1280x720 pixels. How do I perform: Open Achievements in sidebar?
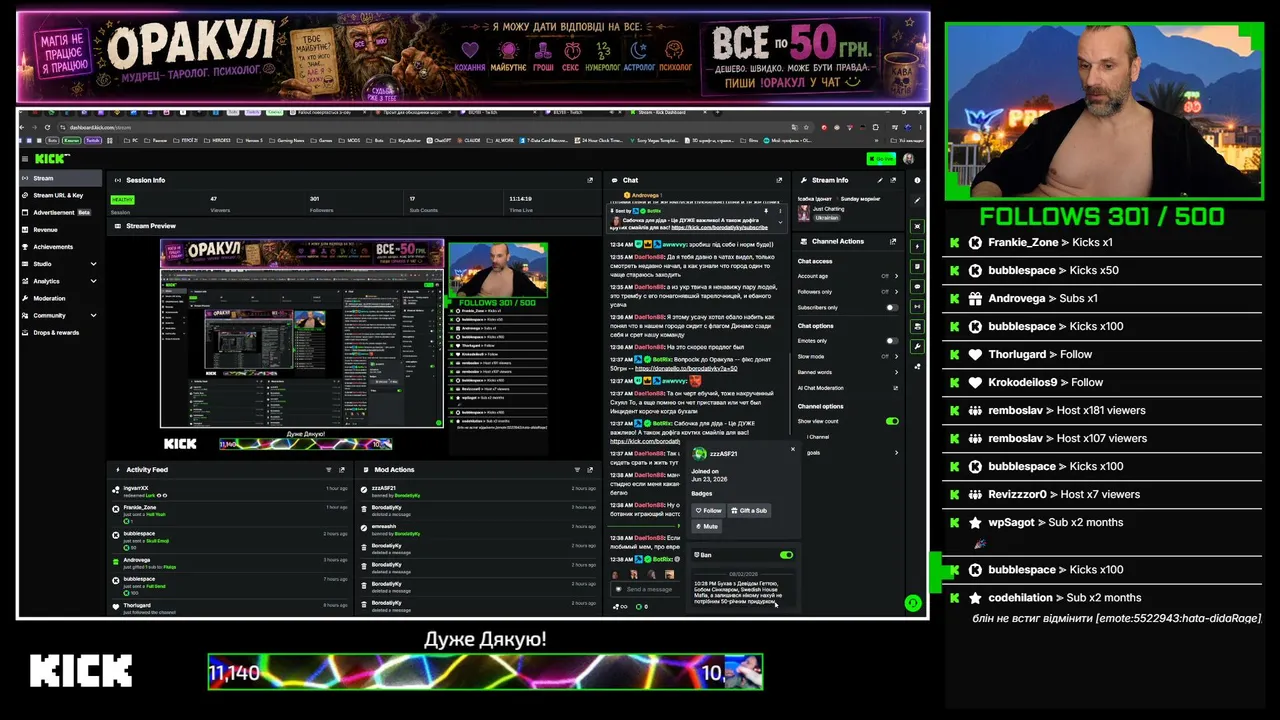(x=60, y=247)
